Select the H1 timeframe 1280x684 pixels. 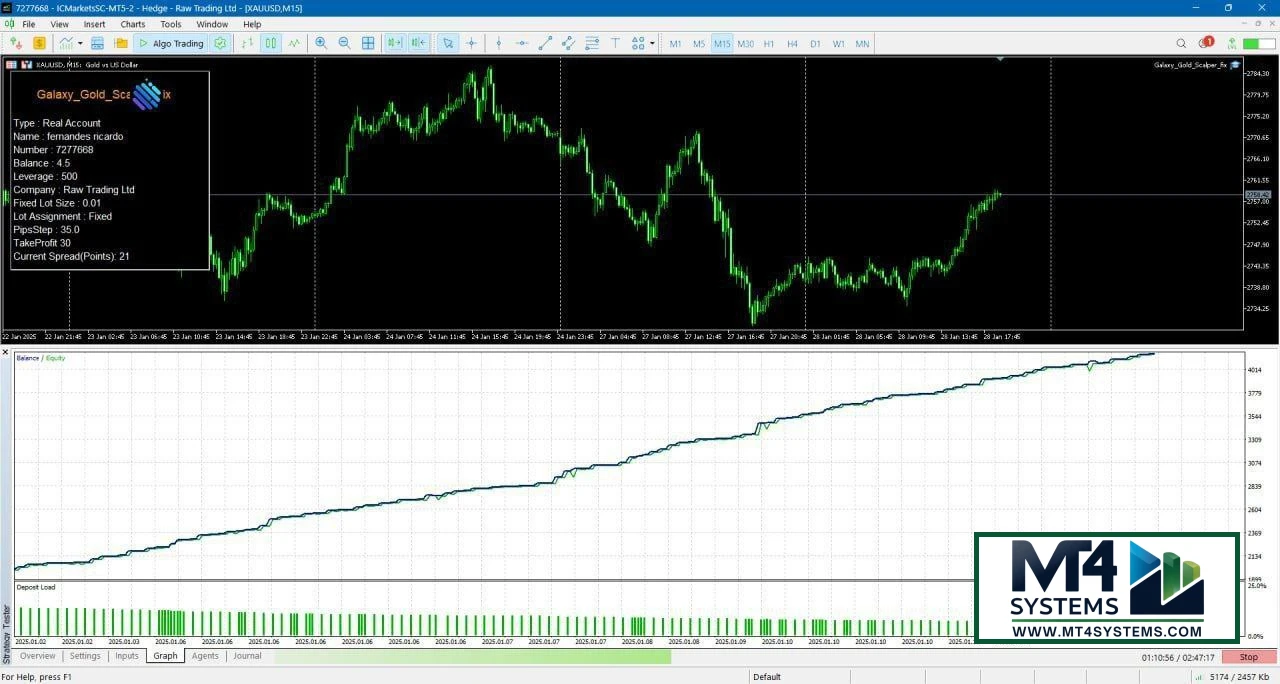pyautogui.click(x=769, y=44)
